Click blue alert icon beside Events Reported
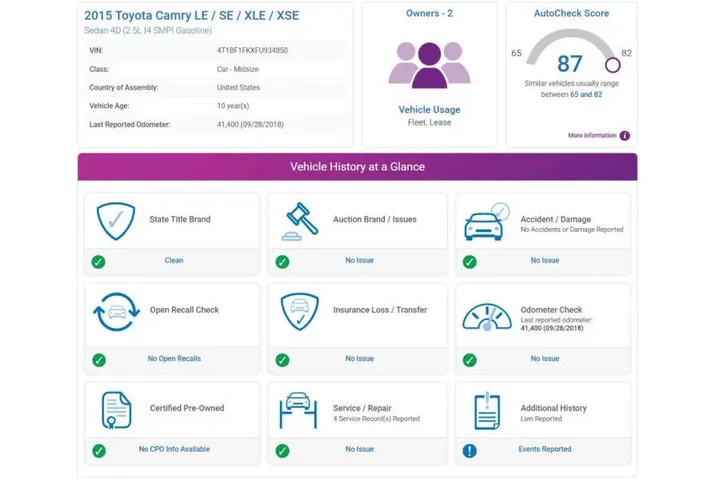The height and width of the screenshot is (480, 720). coord(469,450)
